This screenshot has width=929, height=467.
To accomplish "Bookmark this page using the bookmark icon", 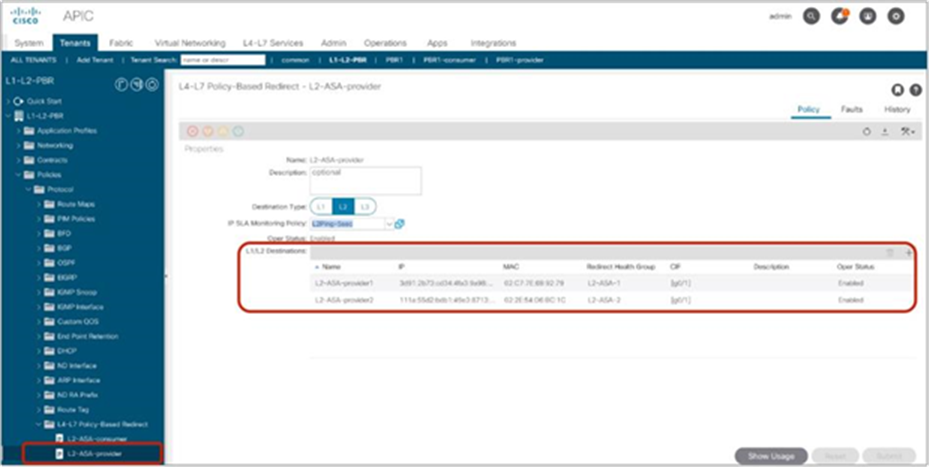I will 897,90.
